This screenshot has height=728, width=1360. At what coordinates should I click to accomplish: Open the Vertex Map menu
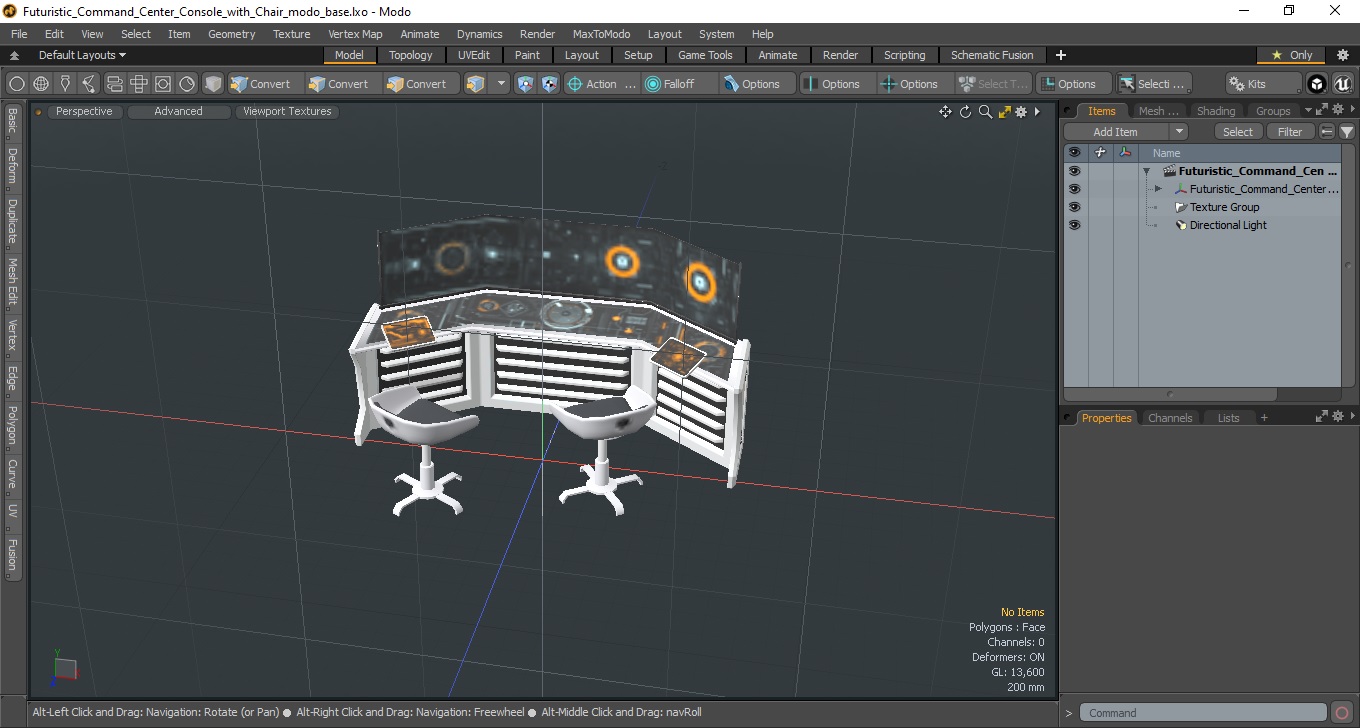pos(355,34)
